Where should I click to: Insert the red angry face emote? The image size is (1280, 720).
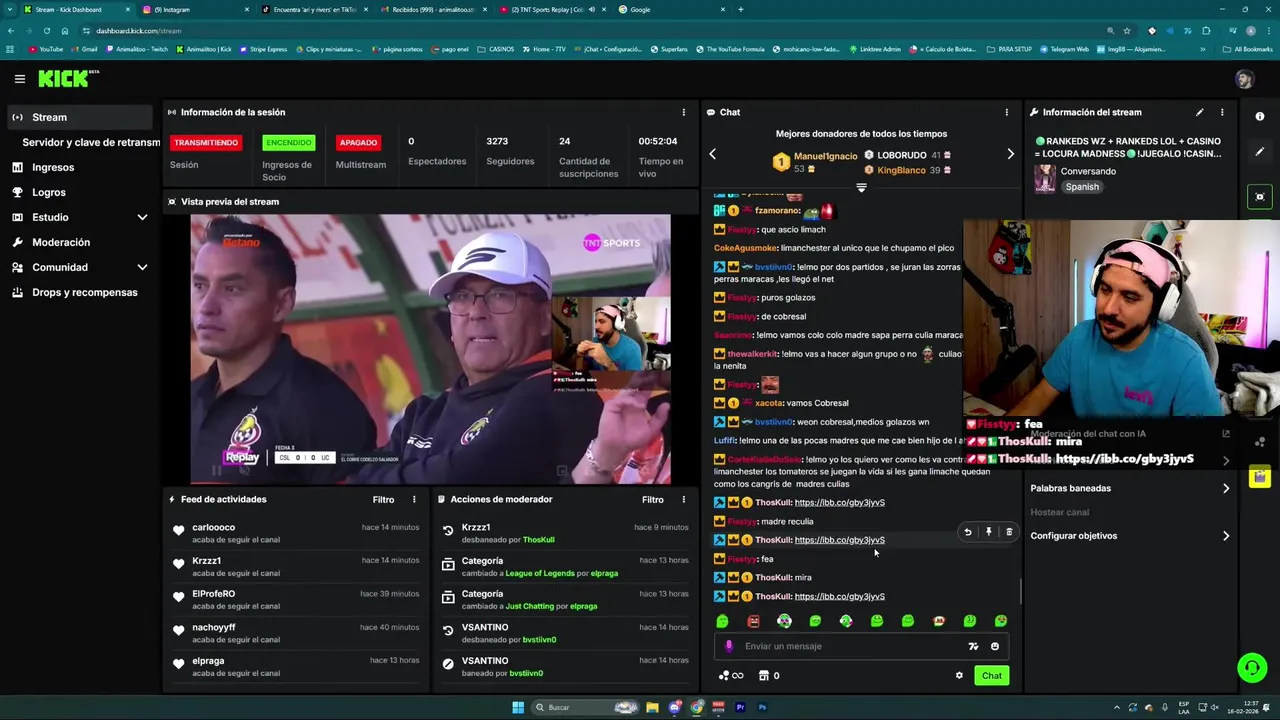click(x=753, y=621)
